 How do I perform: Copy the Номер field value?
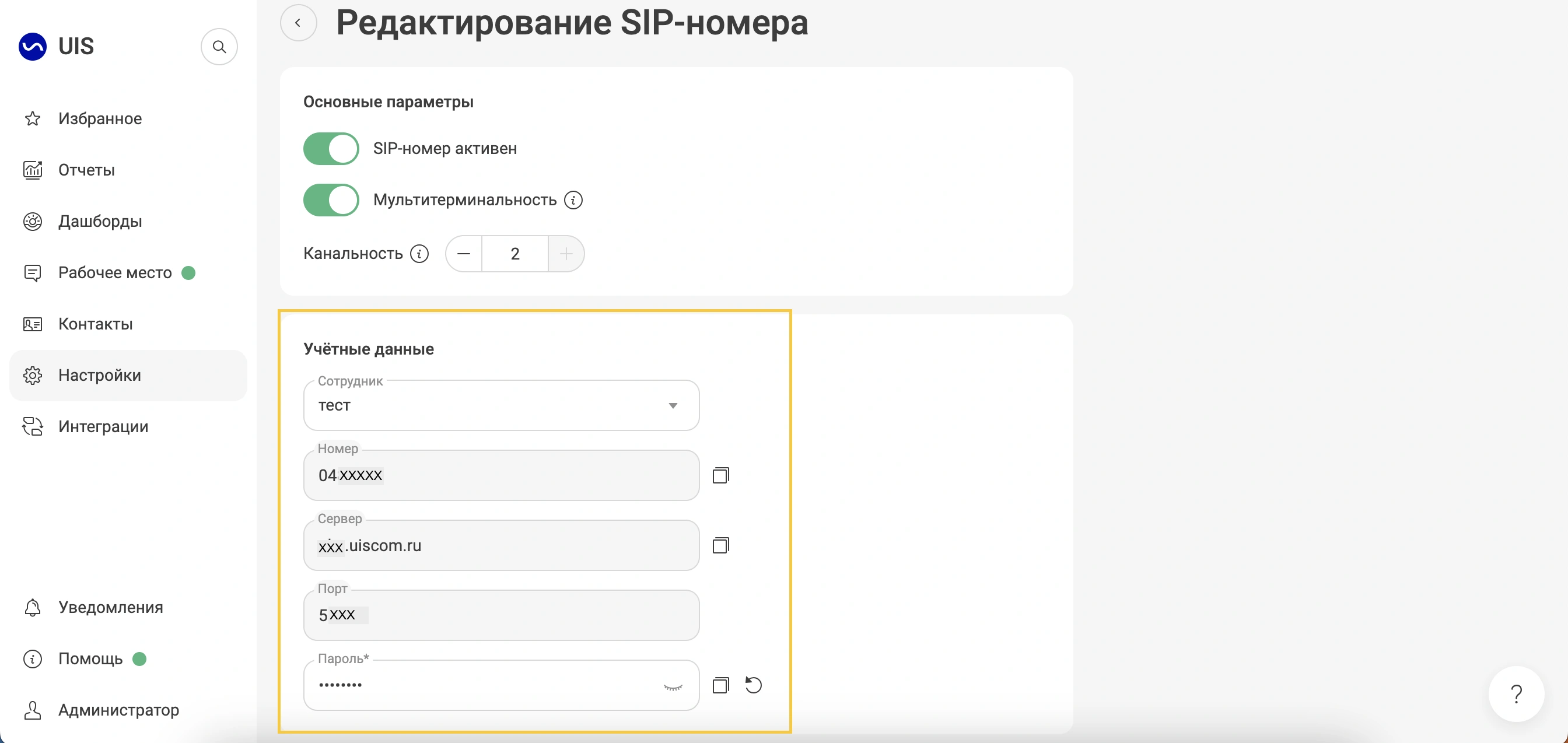(x=720, y=475)
